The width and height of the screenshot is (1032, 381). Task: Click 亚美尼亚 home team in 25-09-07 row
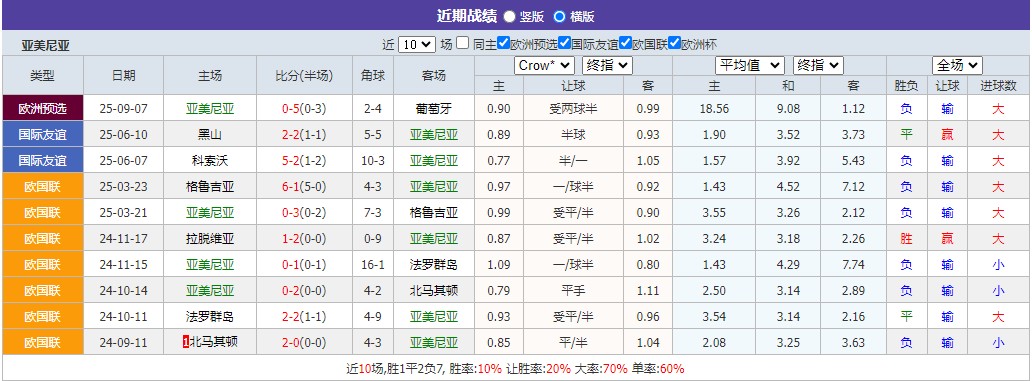pyautogui.click(x=210, y=109)
